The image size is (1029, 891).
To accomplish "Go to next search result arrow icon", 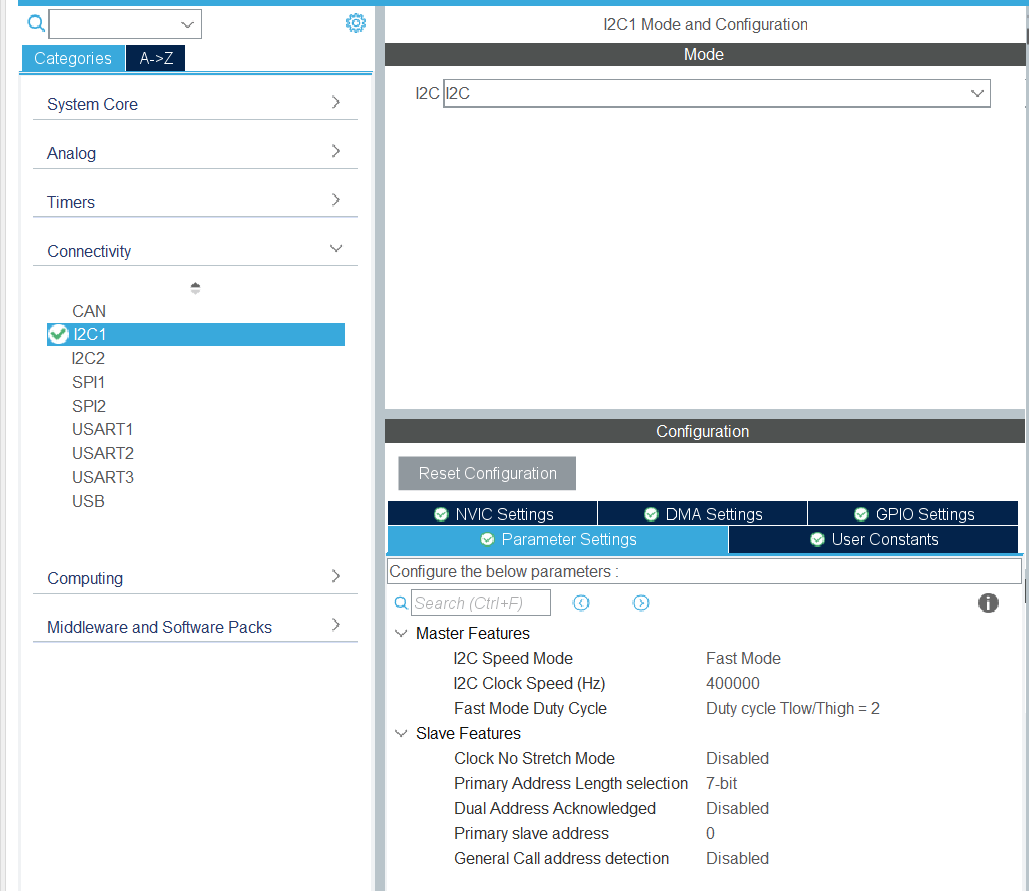I will pos(641,602).
